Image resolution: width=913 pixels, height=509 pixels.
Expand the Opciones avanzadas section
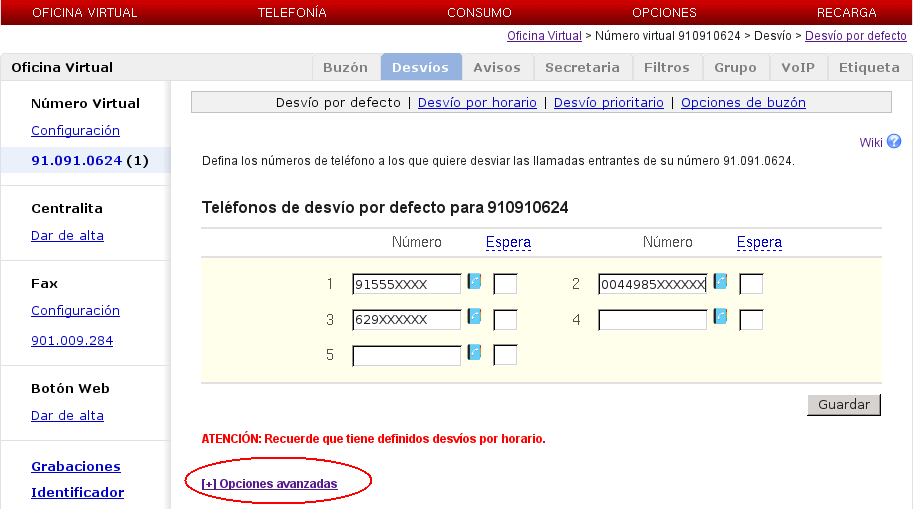(269, 484)
